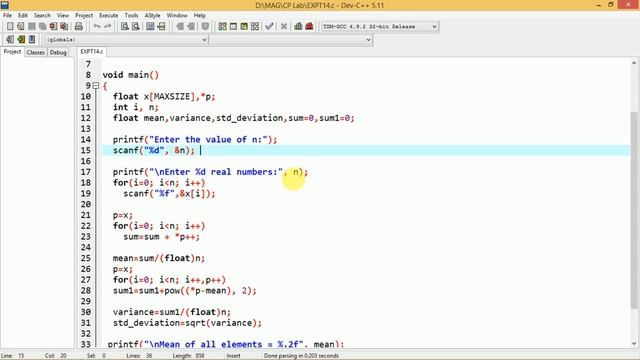
Task: Click 'mean=sum/(float)n;' code line
Action: click(159, 258)
